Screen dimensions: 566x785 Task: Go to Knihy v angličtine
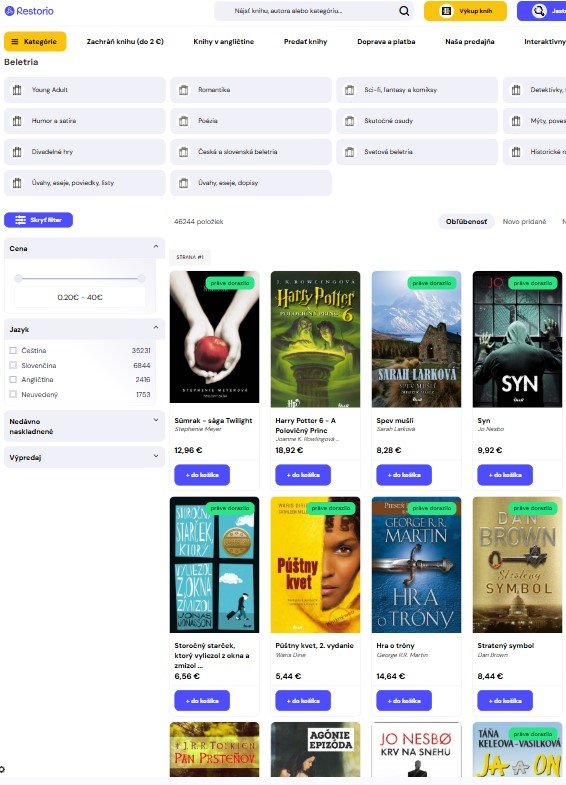224,42
